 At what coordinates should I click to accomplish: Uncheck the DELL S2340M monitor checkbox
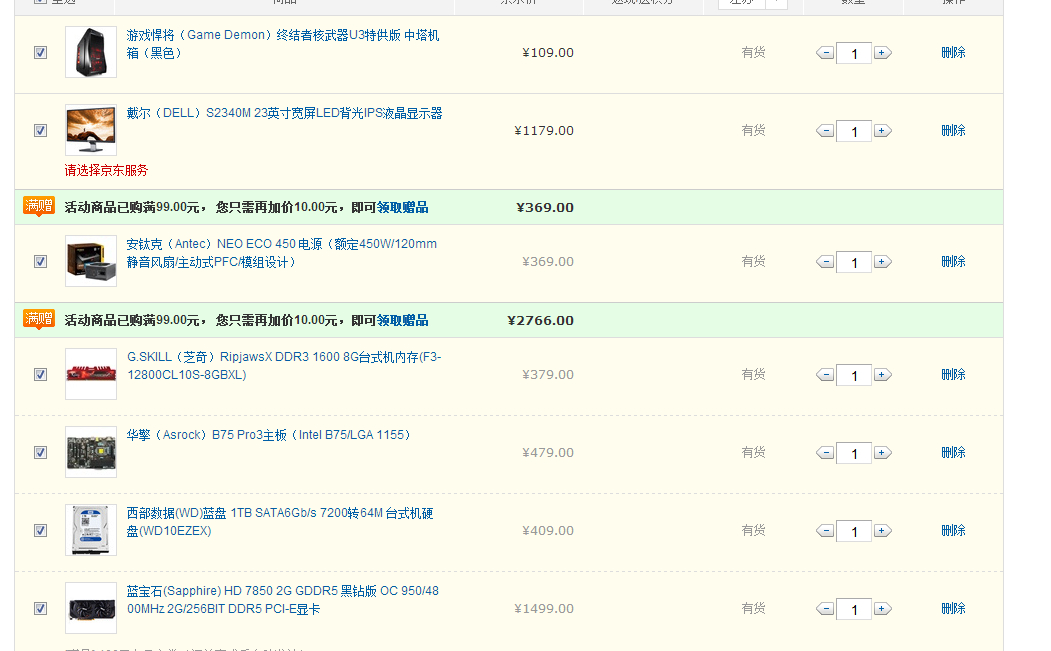[41, 131]
